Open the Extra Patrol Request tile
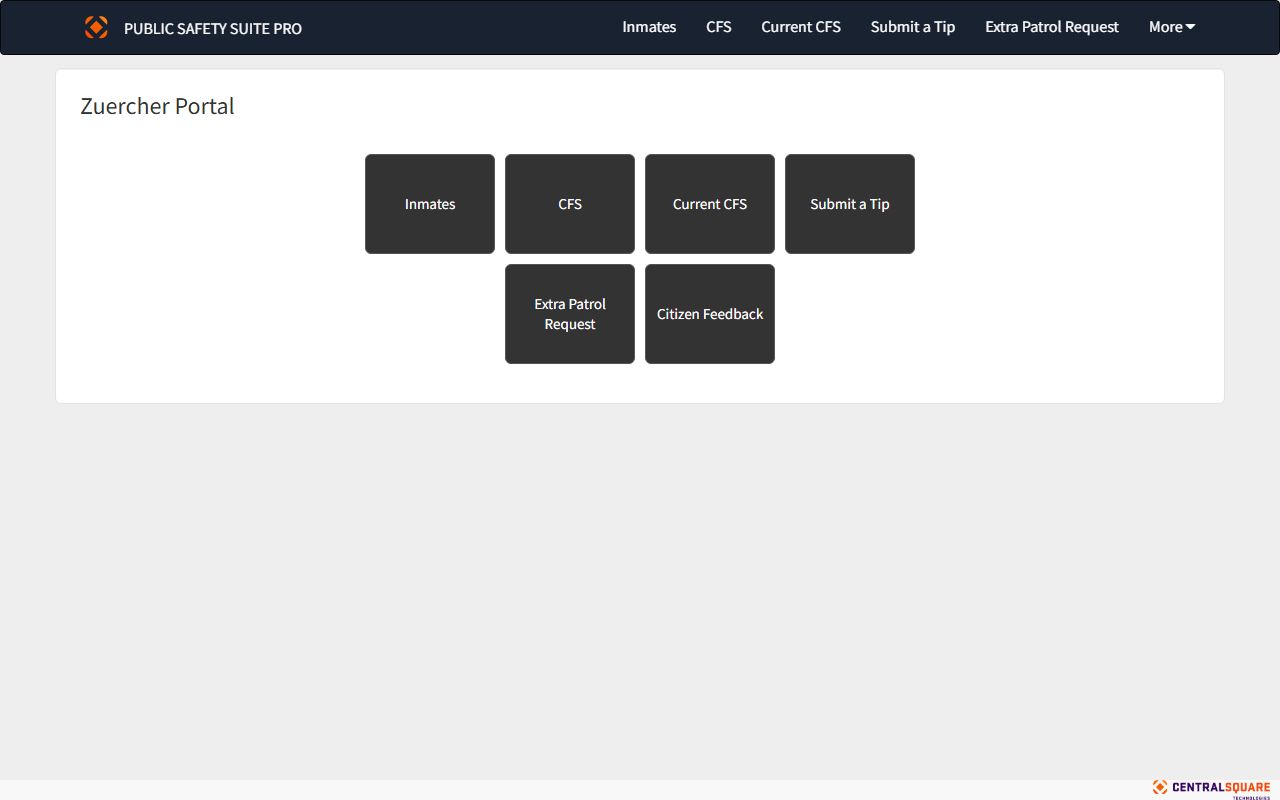 tap(570, 314)
